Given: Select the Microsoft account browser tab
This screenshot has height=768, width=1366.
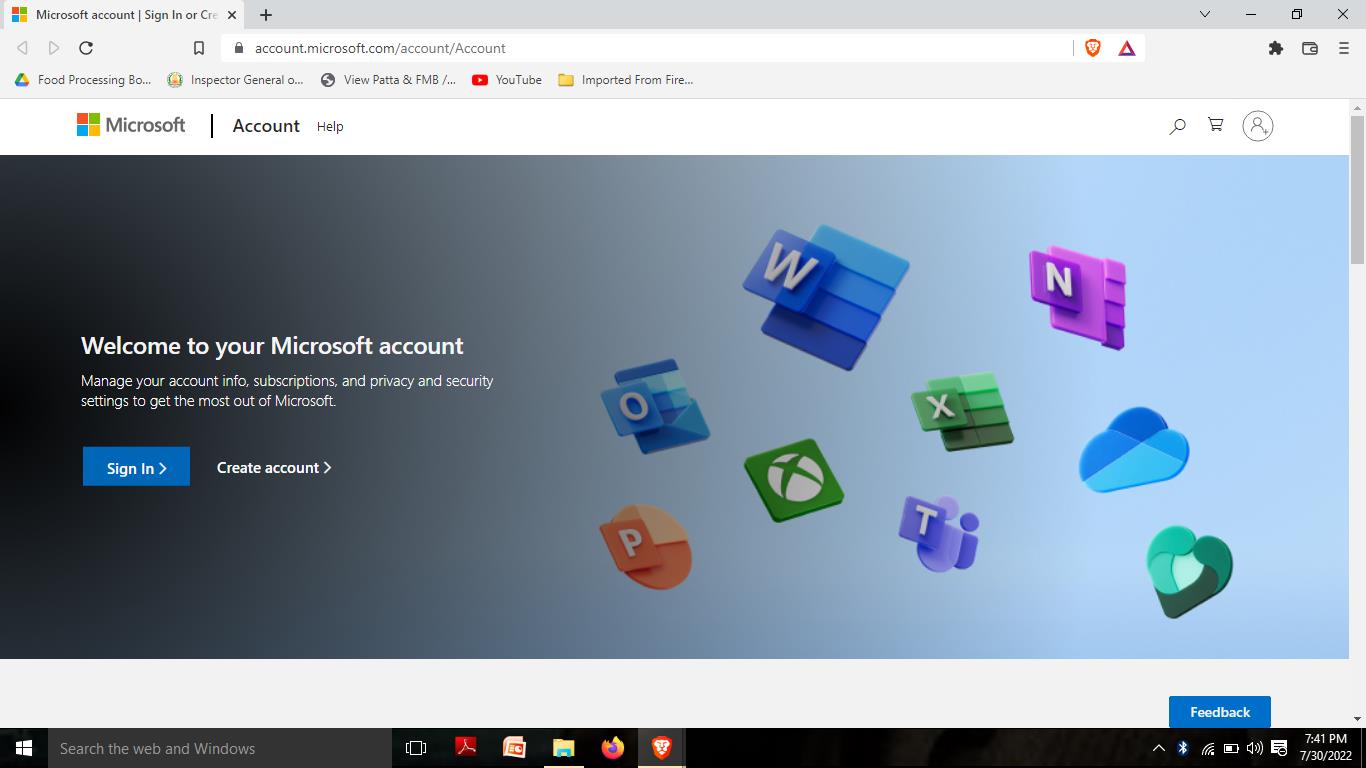Looking at the screenshot, I should pyautogui.click(x=125, y=15).
